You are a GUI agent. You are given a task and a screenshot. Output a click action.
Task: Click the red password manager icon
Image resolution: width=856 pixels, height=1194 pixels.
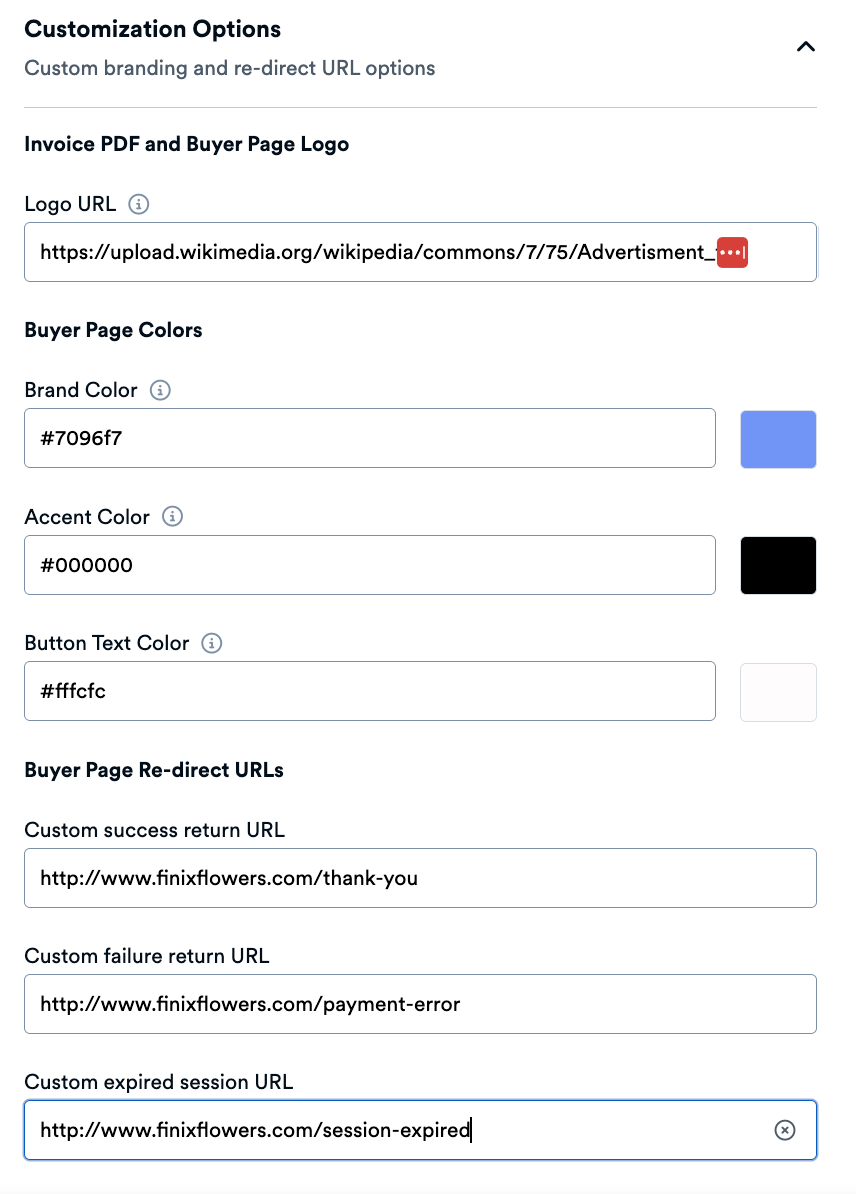point(732,253)
